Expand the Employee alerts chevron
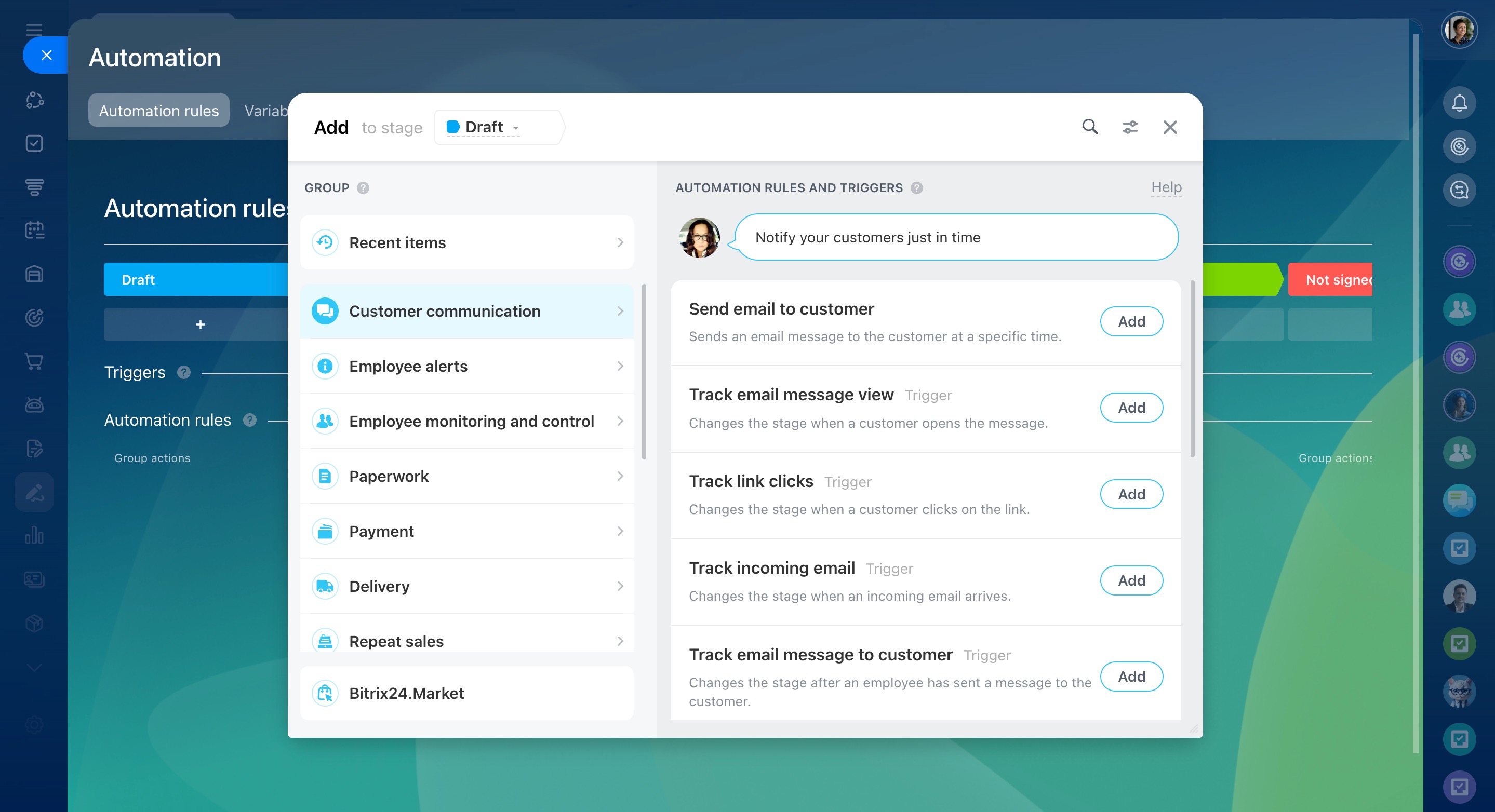This screenshot has height=812, width=1495. (620, 366)
